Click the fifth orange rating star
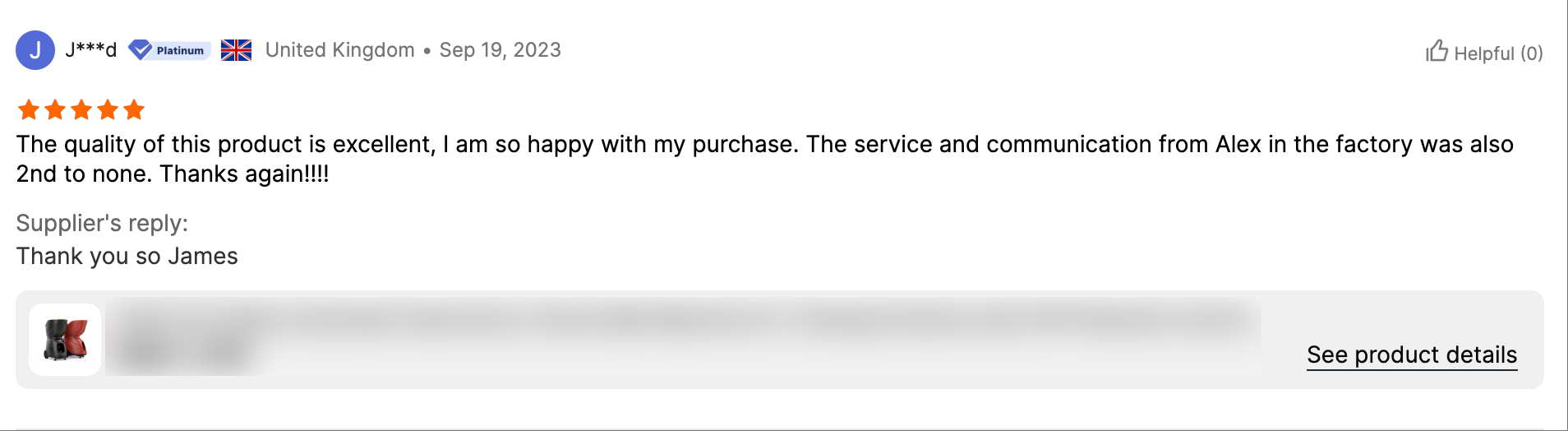Viewport: 1568px width, 431px height. click(134, 109)
